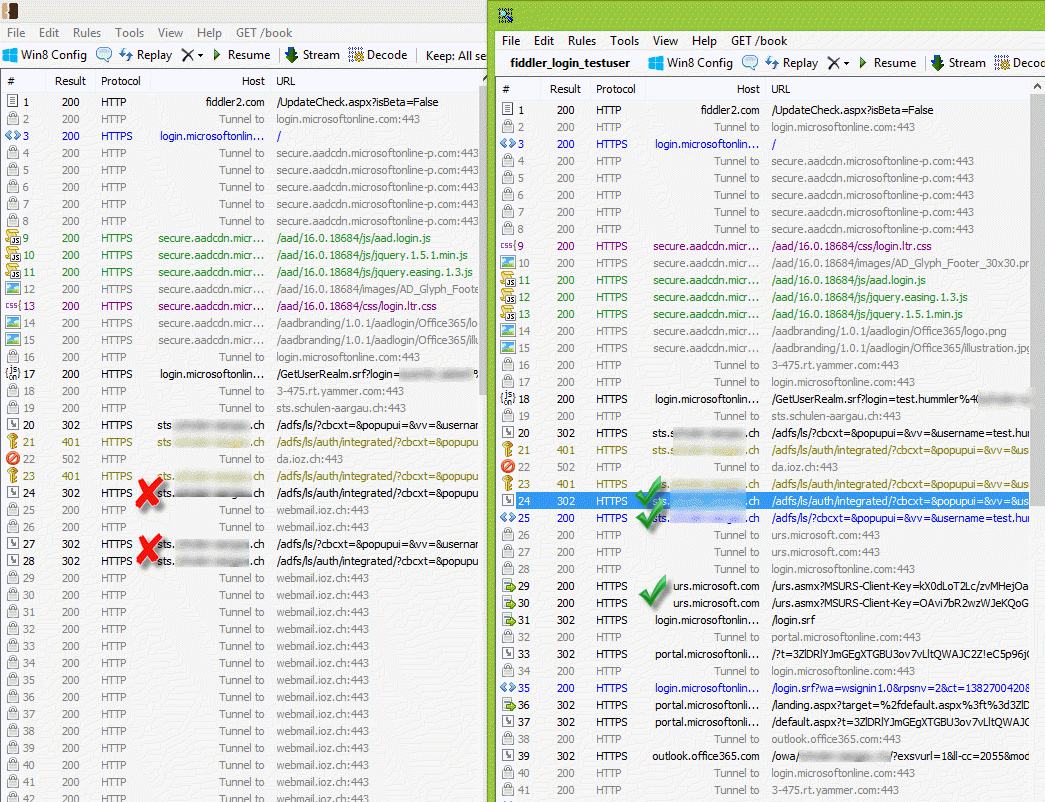The image size is (1045, 802).
Task: Click the image icon of right session 10
Action: pyautogui.click(x=508, y=263)
